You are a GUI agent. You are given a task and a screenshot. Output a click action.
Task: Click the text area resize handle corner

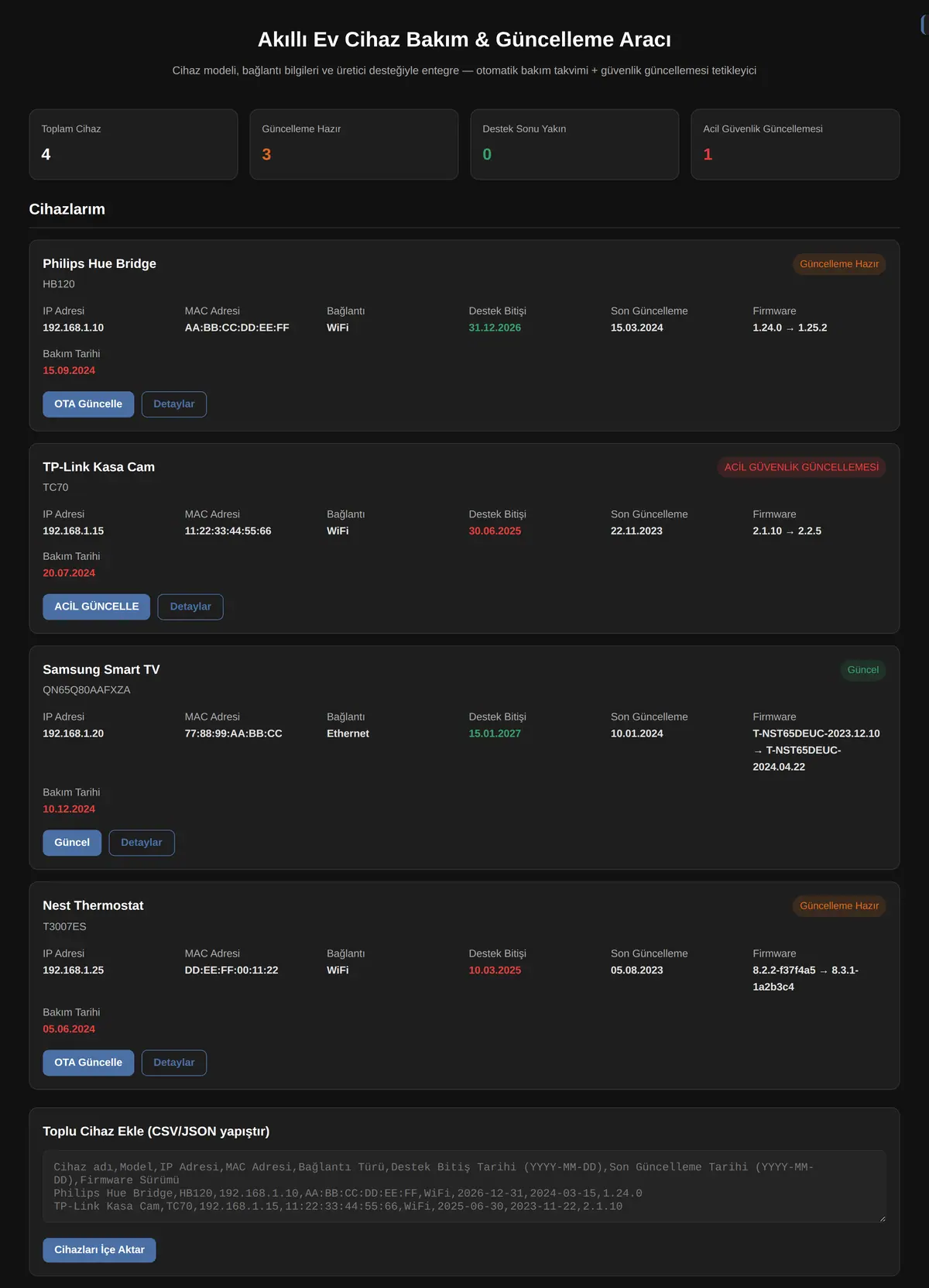point(881,1218)
